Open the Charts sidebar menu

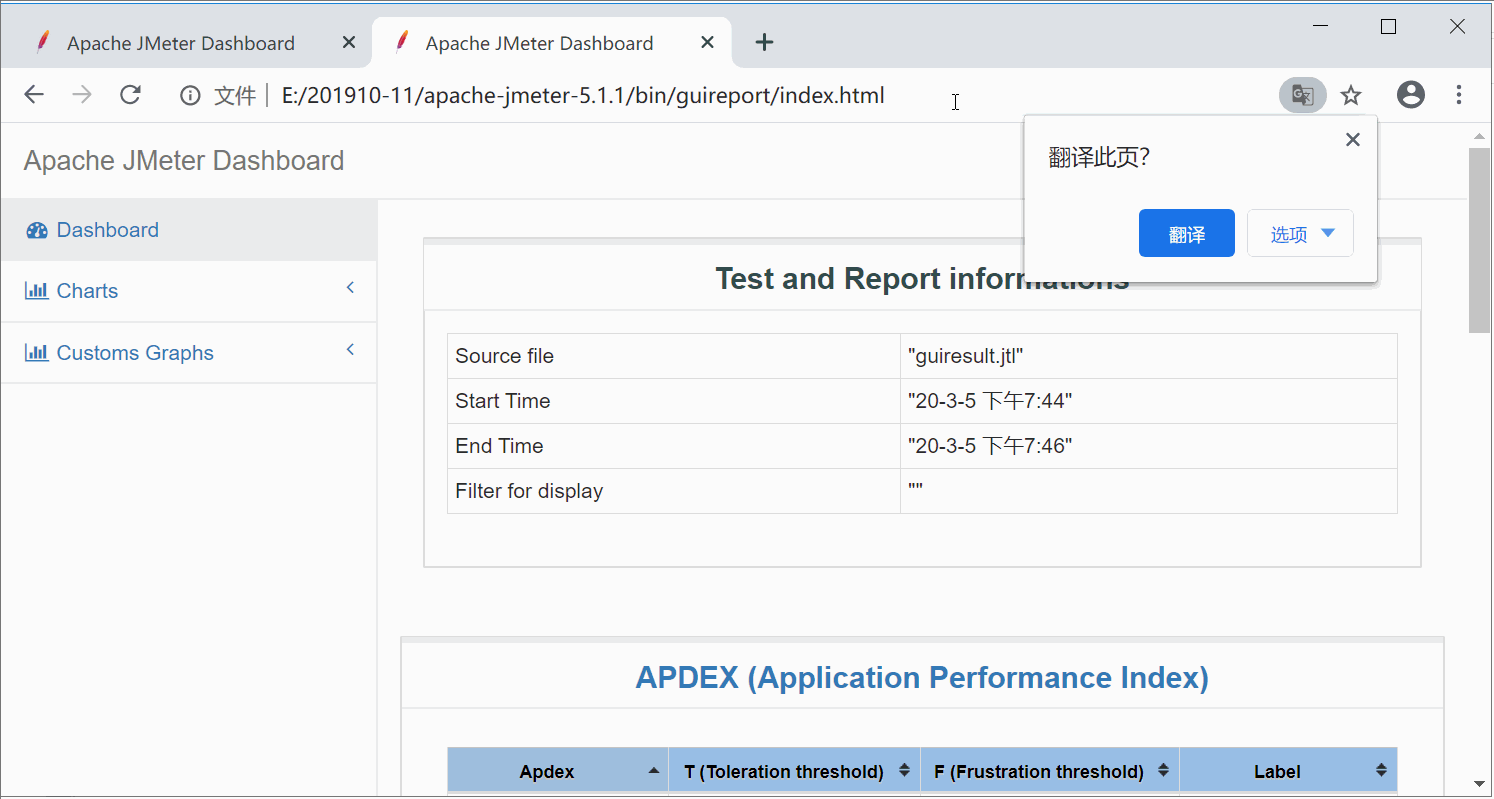pyautogui.click(x=189, y=291)
